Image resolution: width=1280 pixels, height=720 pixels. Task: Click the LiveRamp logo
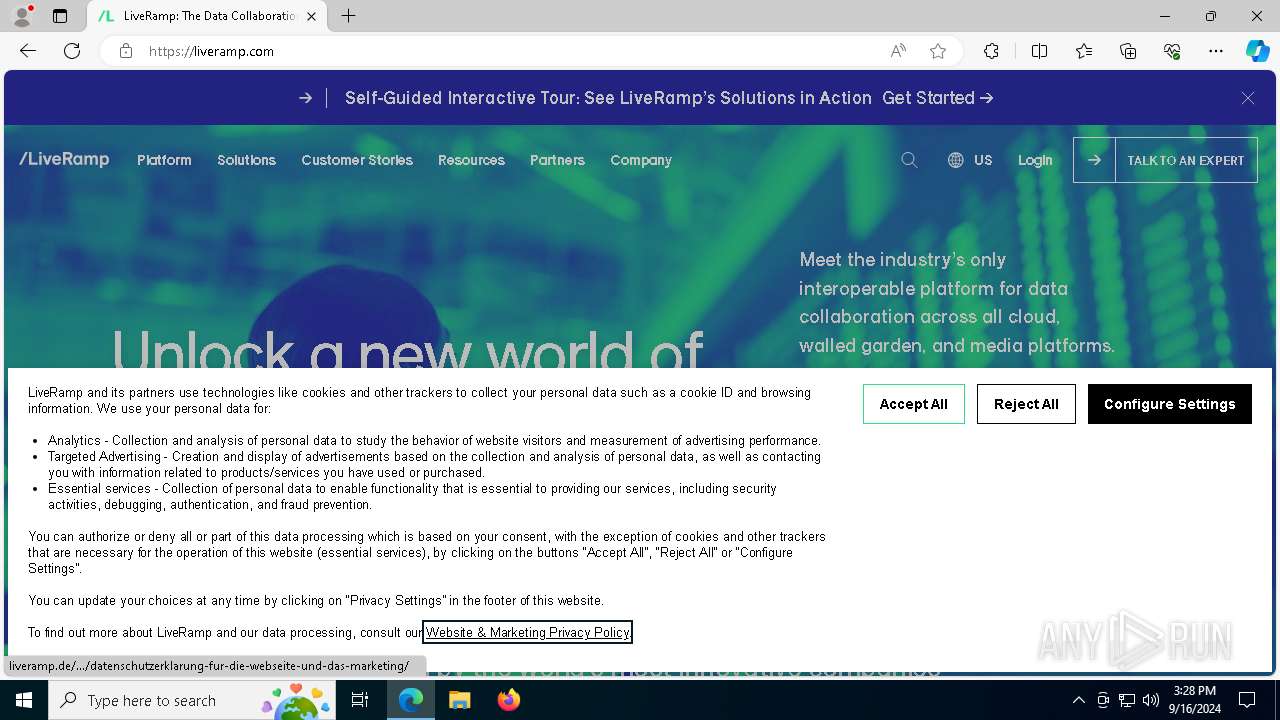pyautogui.click(x=64, y=159)
